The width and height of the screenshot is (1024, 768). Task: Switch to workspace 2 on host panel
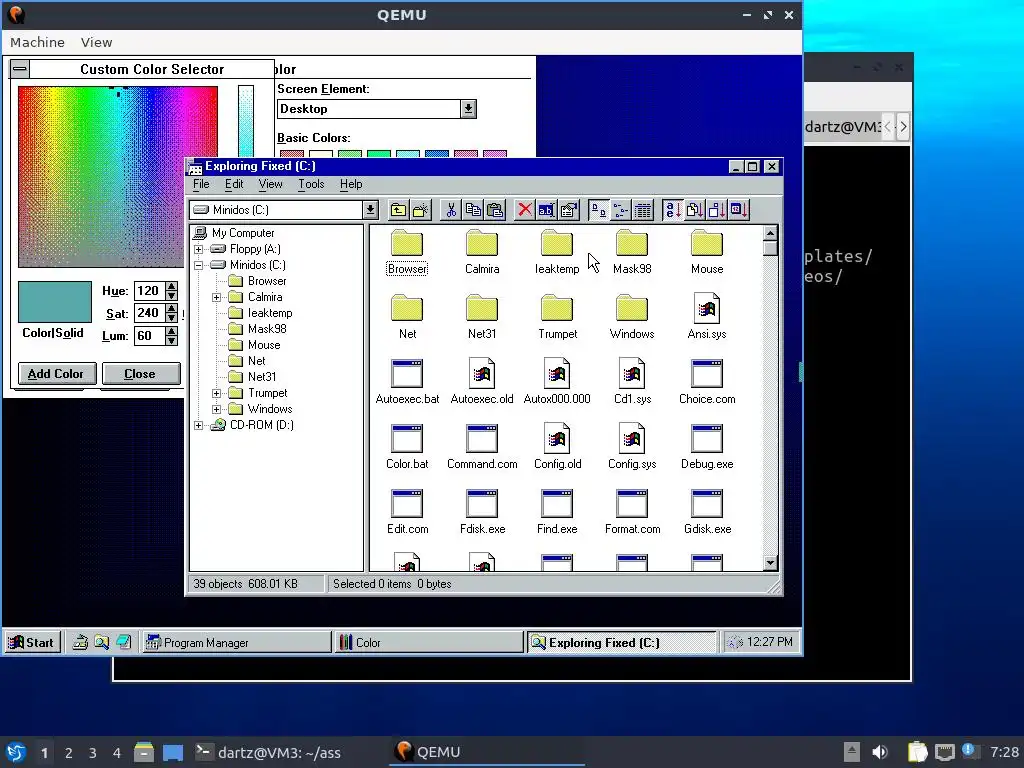[x=69, y=753]
